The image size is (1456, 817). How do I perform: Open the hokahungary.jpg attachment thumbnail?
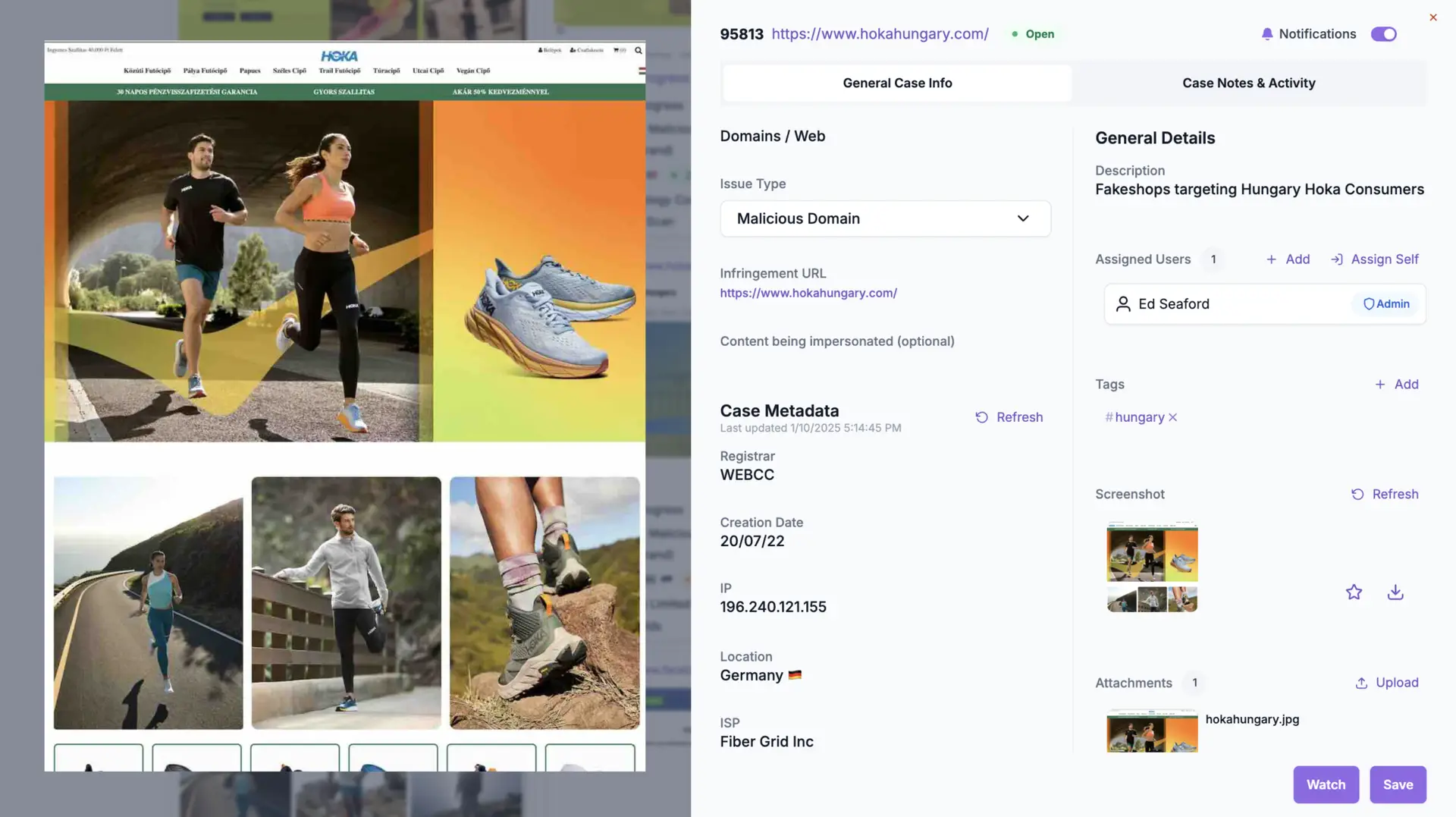(1152, 731)
